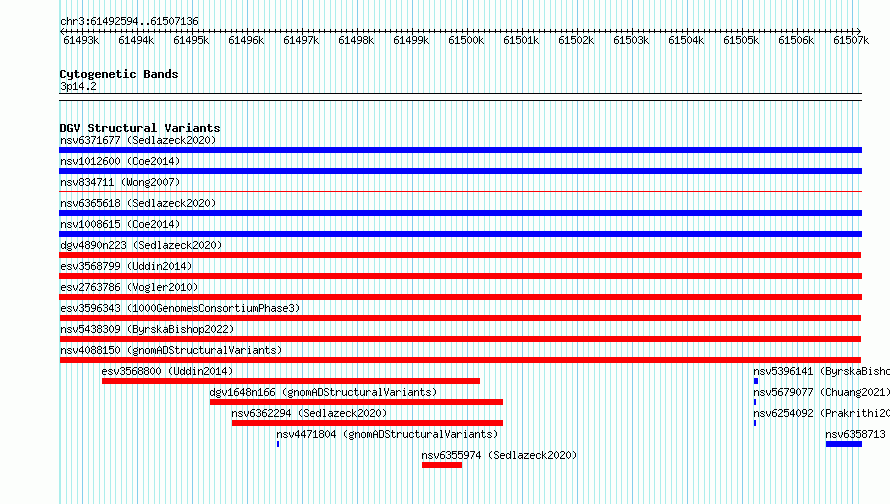Click the 61504k ruler position
Image resolution: width=890 pixels, height=504 pixels.
click(686, 40)
